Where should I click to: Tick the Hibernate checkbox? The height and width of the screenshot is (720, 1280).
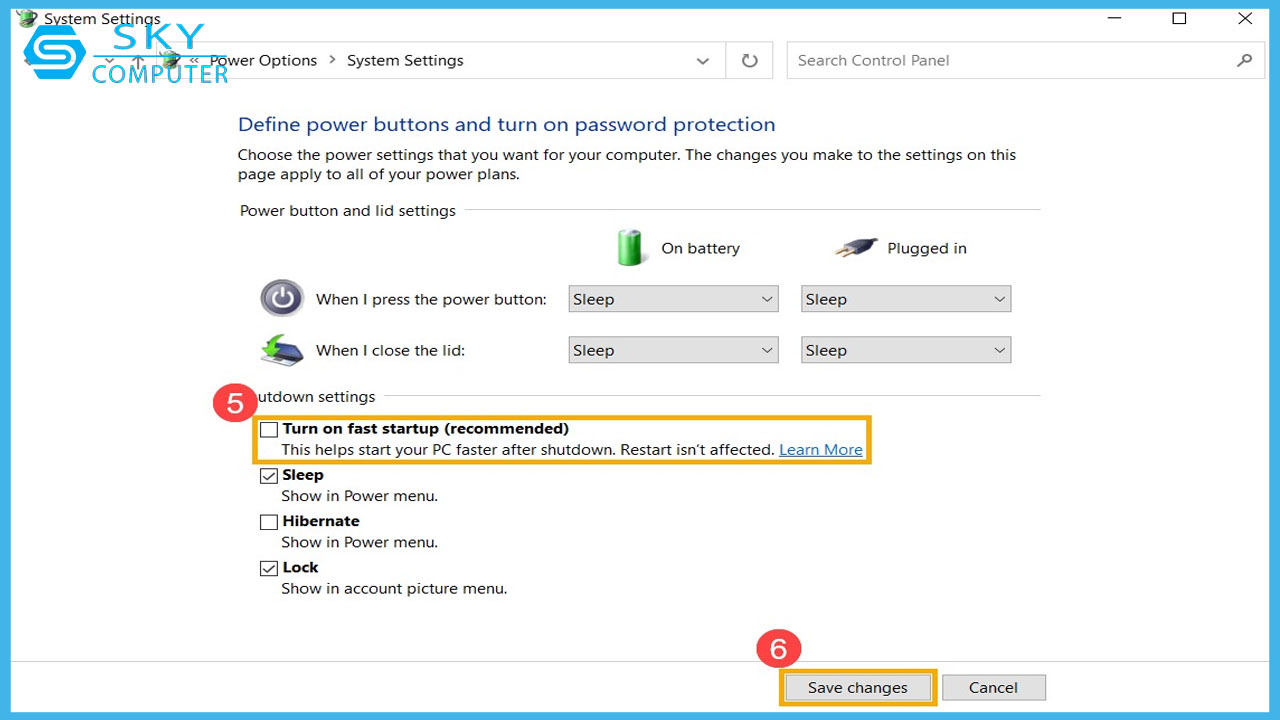[269, 522]
